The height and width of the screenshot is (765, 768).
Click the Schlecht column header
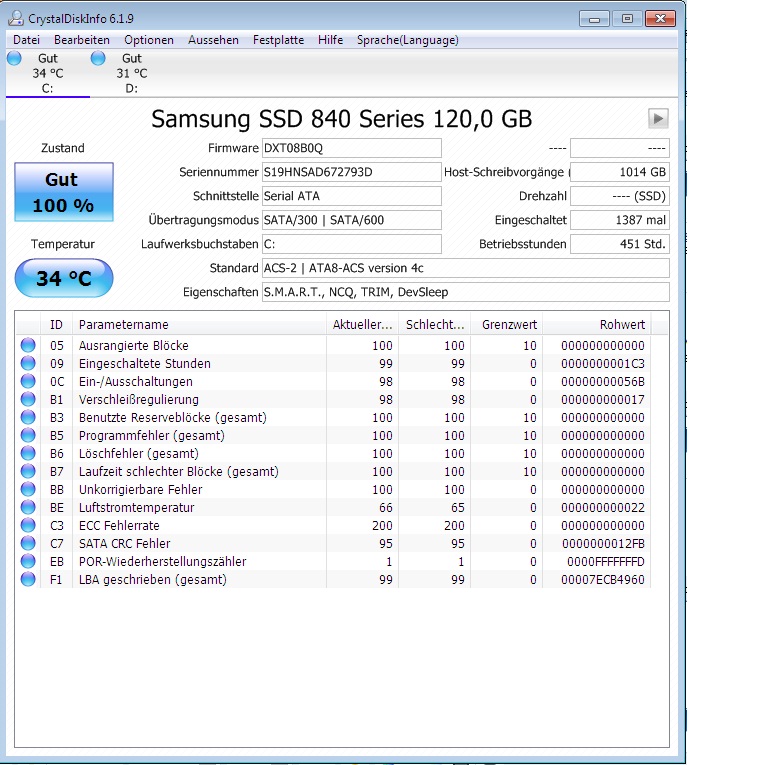434,325
